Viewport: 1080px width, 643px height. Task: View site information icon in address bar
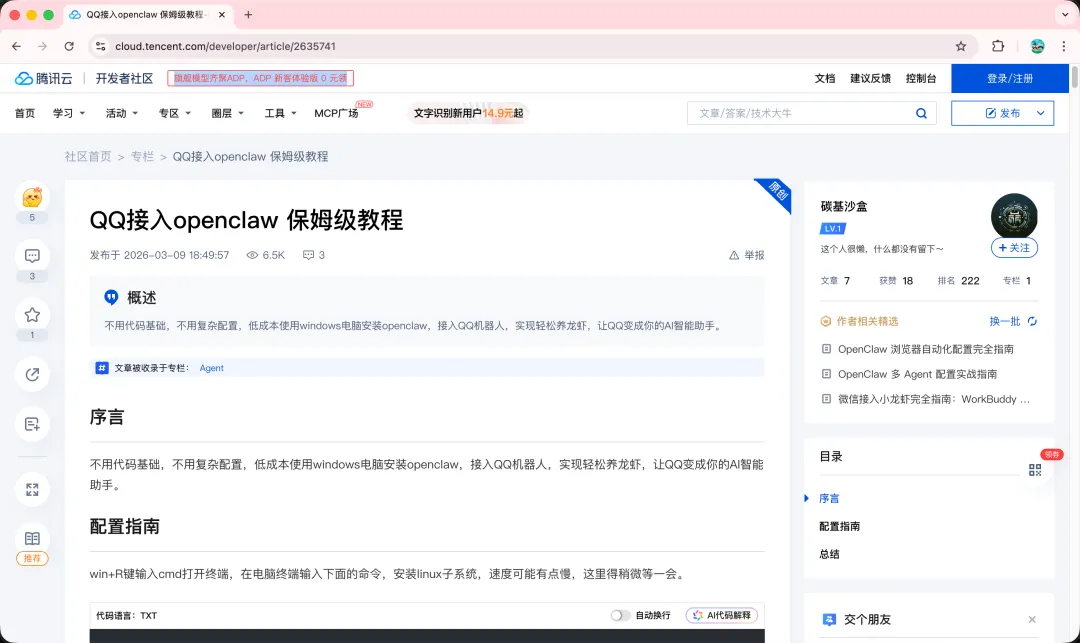pyautogui.click(x=101, y=46)
